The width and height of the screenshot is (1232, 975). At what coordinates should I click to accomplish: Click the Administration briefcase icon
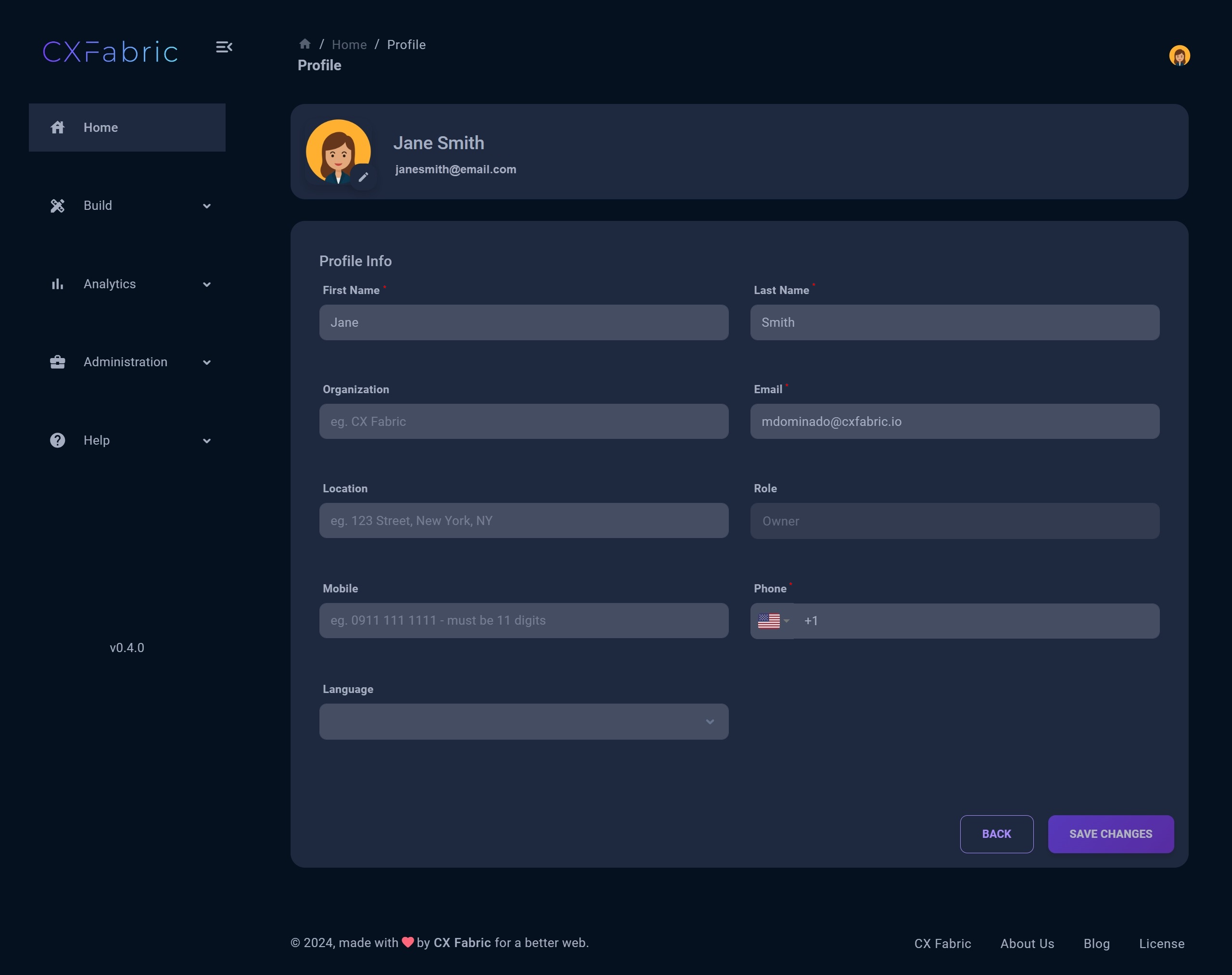click(x=58, y=362)
